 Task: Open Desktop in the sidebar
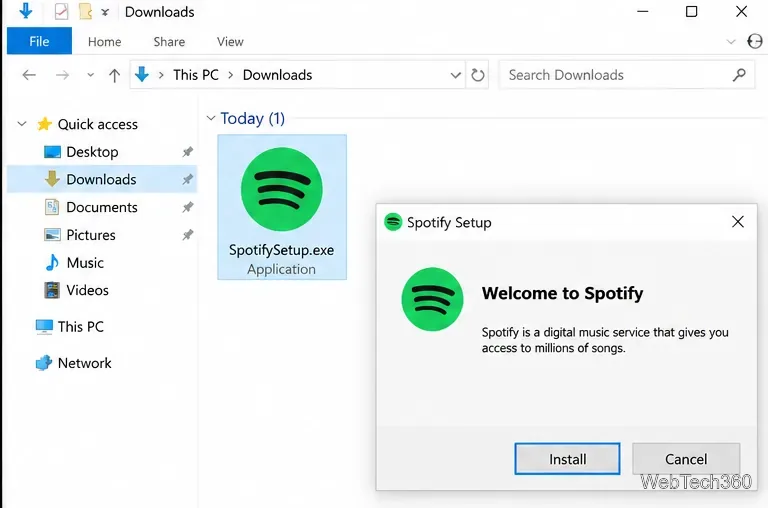point(92,152)
